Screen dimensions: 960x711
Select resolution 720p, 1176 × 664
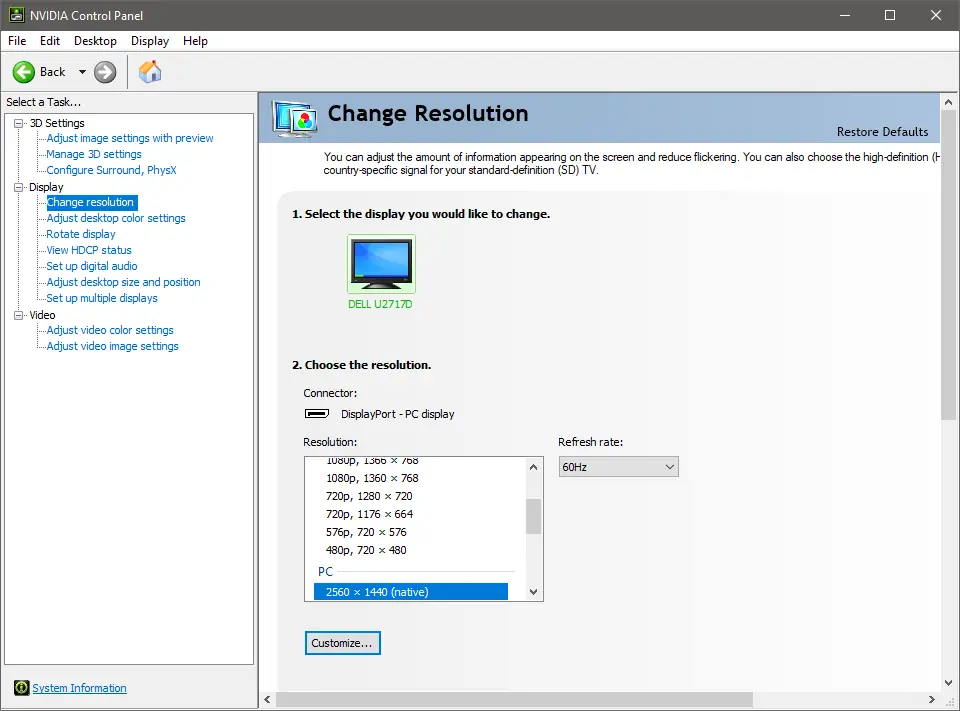point(369,514)
